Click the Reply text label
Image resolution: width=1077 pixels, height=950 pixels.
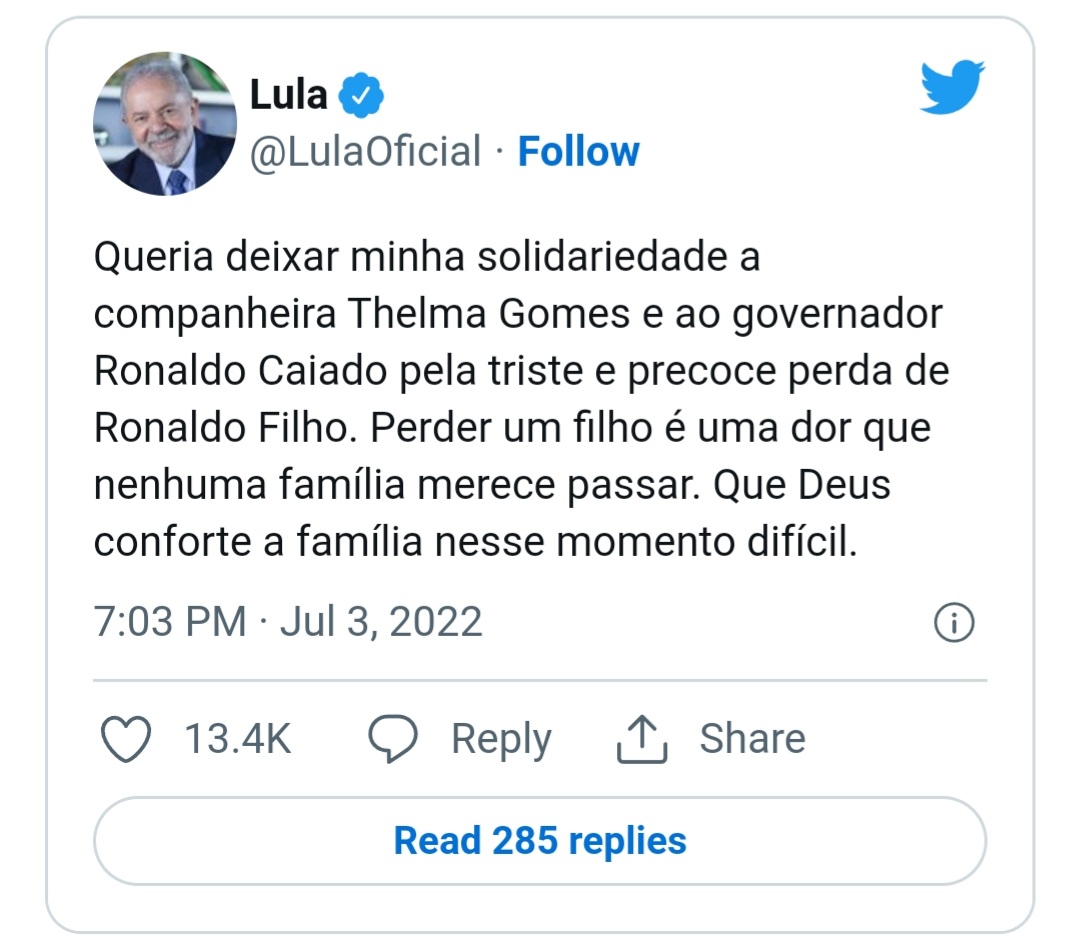tap(501, 740)
